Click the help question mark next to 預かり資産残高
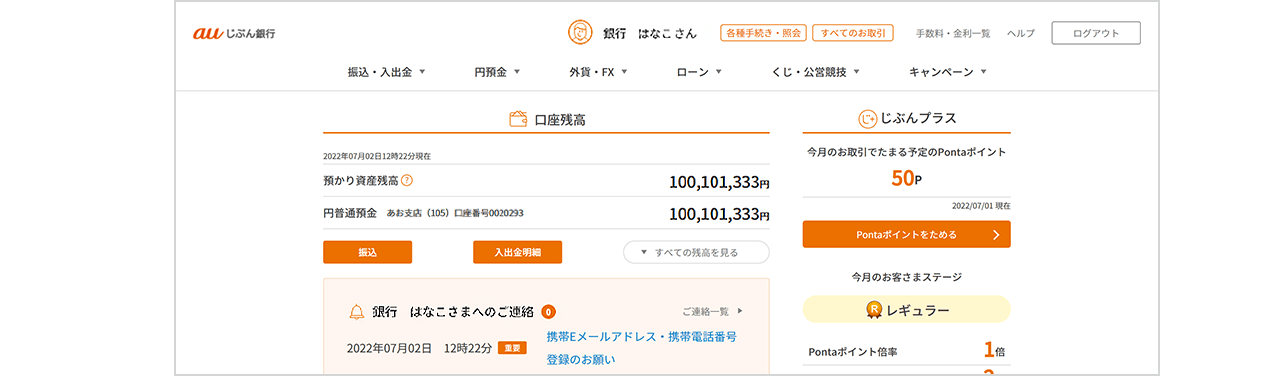 (x=407, y=181)
